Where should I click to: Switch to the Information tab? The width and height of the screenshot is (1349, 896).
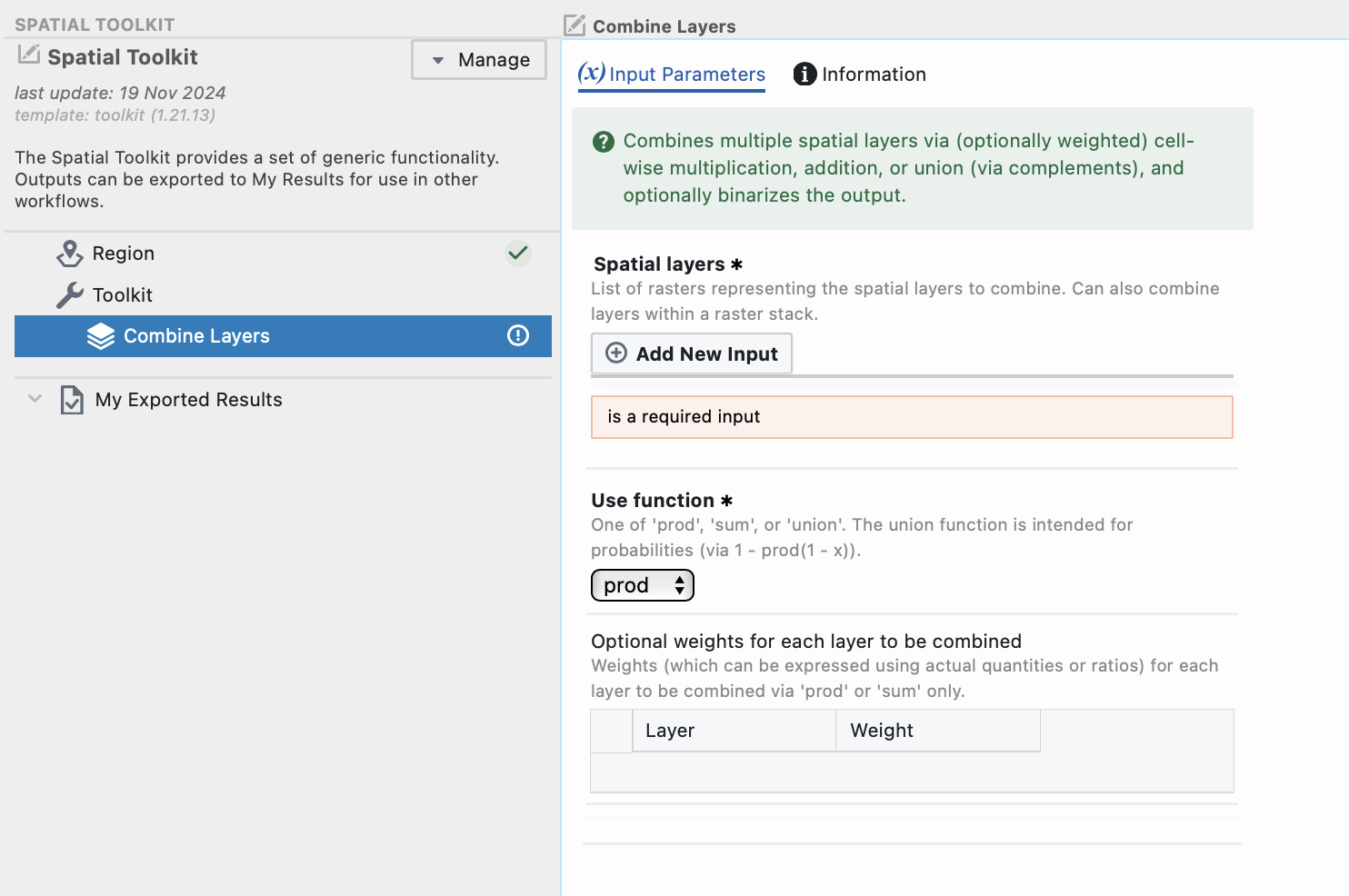pyautogui.click(x=860, y=75)
